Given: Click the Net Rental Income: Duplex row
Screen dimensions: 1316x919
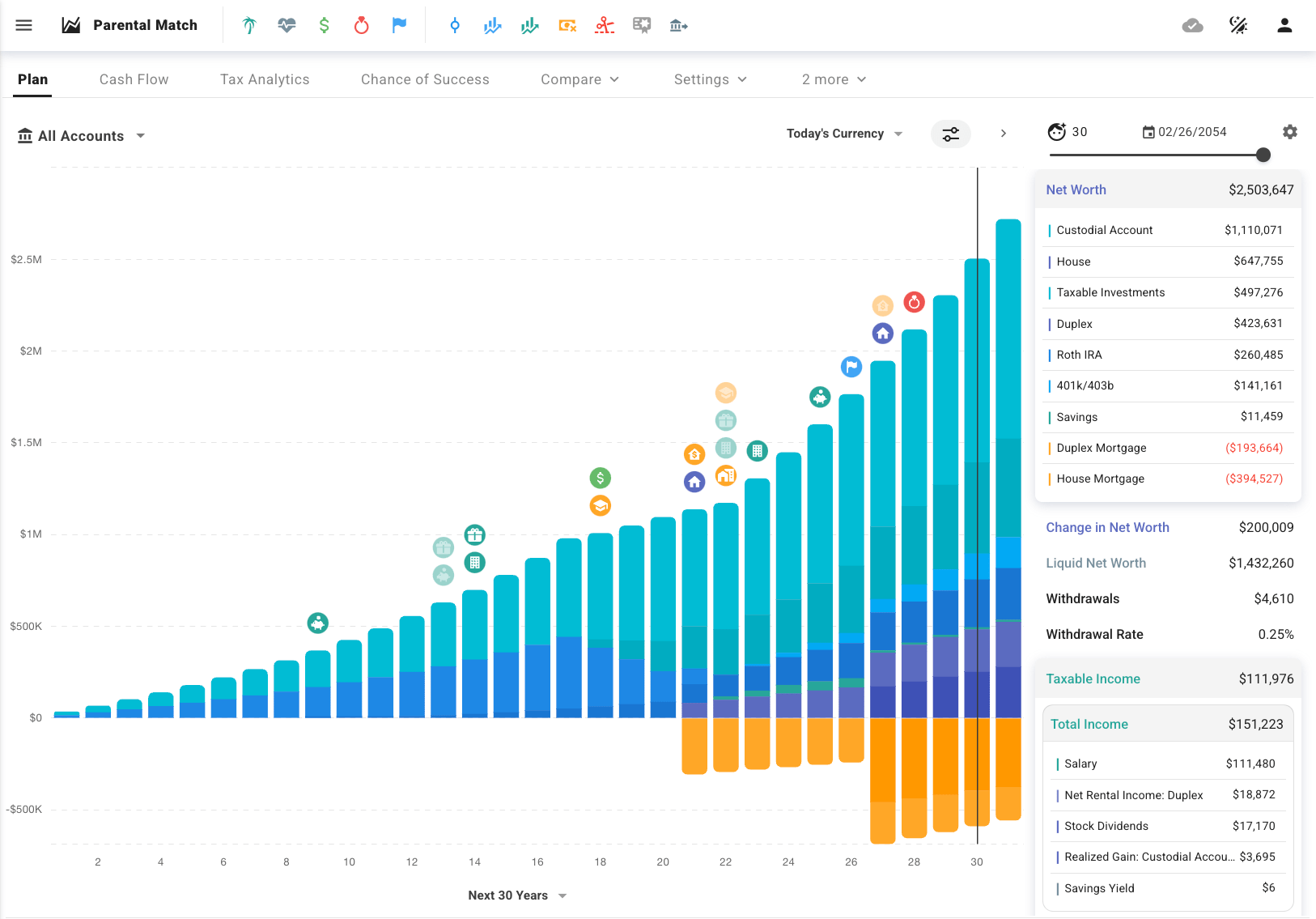Looking at the screenshot, I should tap(1168, 795).
